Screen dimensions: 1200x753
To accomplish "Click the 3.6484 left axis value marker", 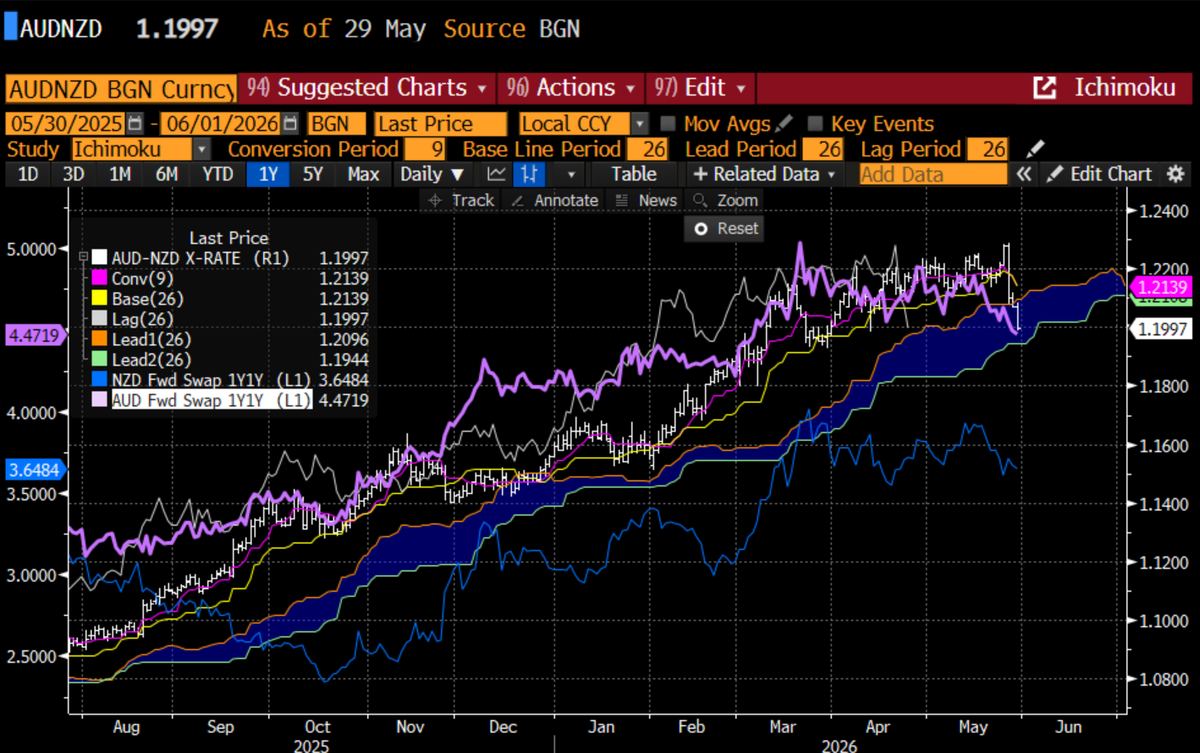I will coord(35,468).
